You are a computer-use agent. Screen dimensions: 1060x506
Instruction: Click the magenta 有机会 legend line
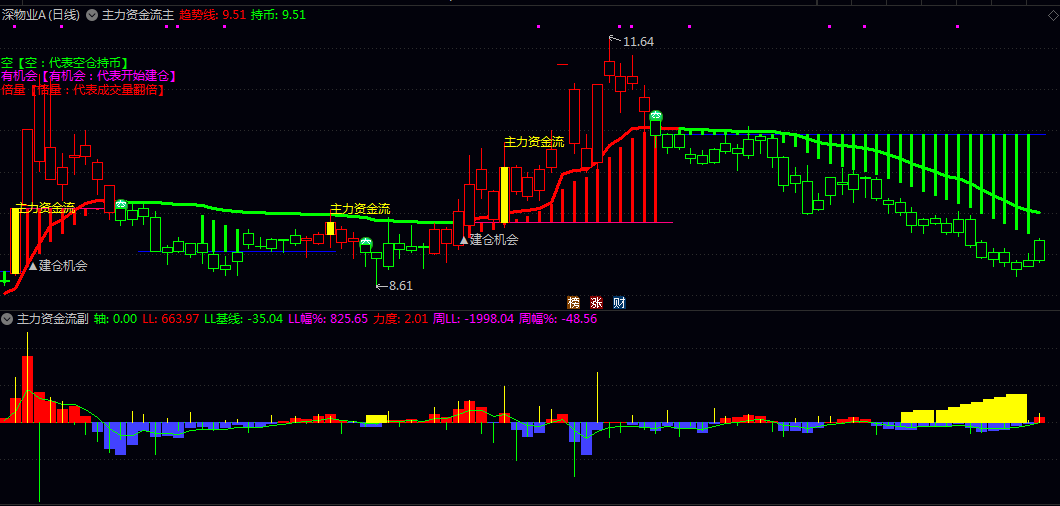[89, 76]
